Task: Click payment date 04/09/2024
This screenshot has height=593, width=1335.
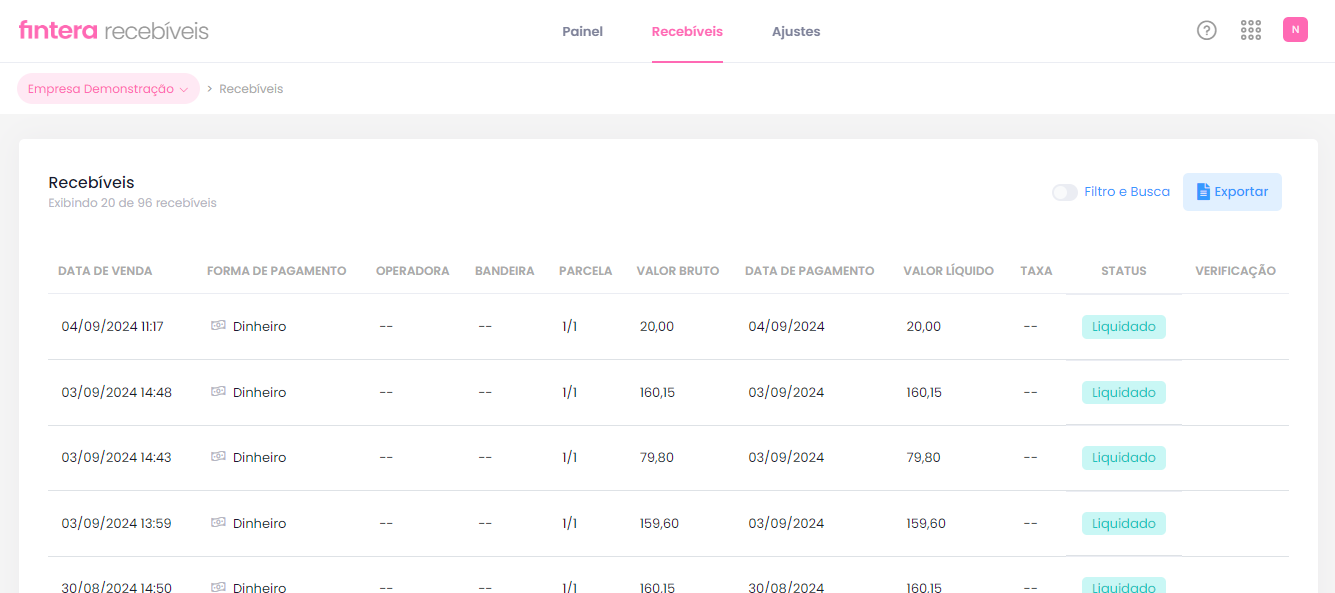Action: point(786,327)
